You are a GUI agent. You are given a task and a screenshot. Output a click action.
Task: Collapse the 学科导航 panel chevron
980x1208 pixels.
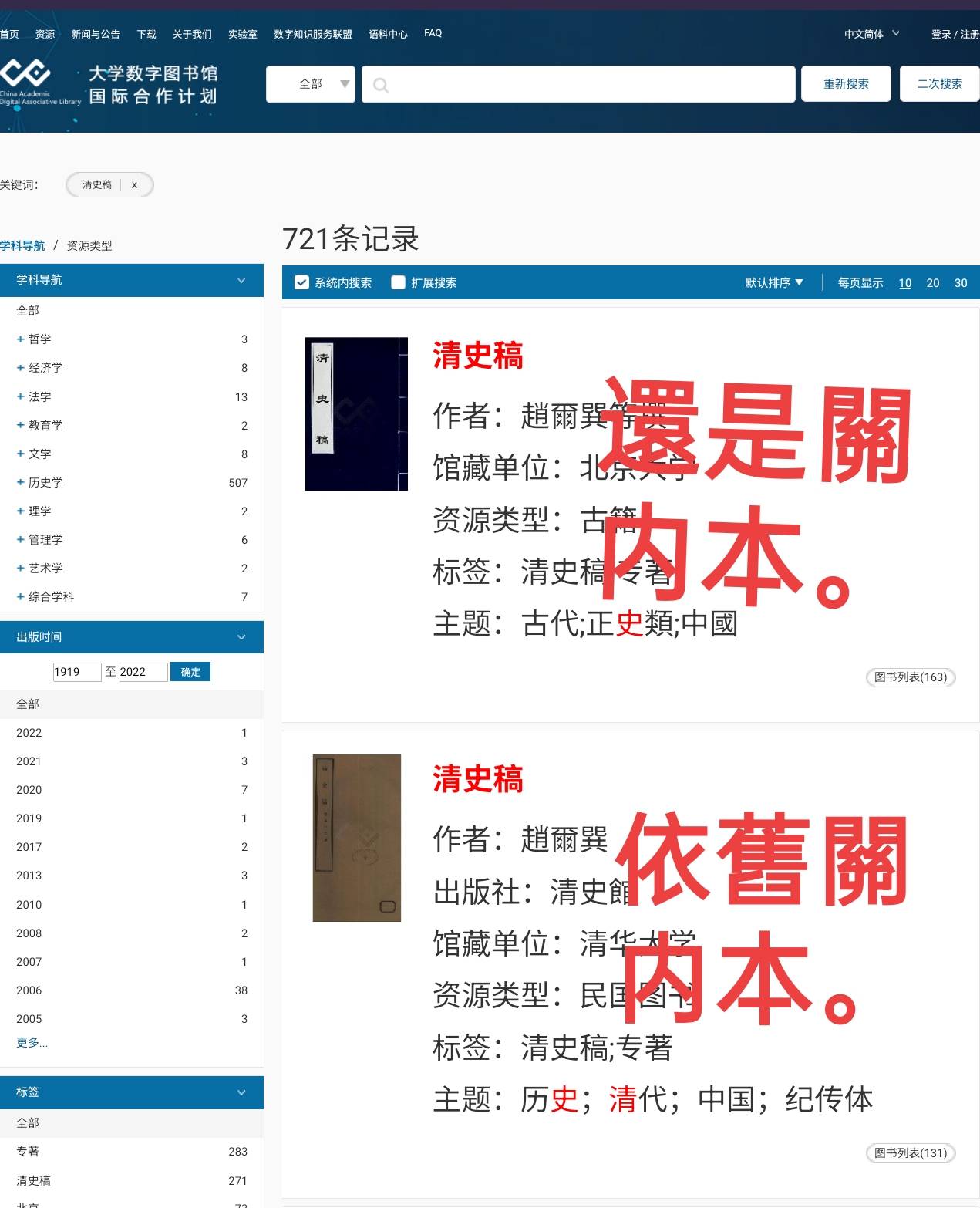coord(241,280)
